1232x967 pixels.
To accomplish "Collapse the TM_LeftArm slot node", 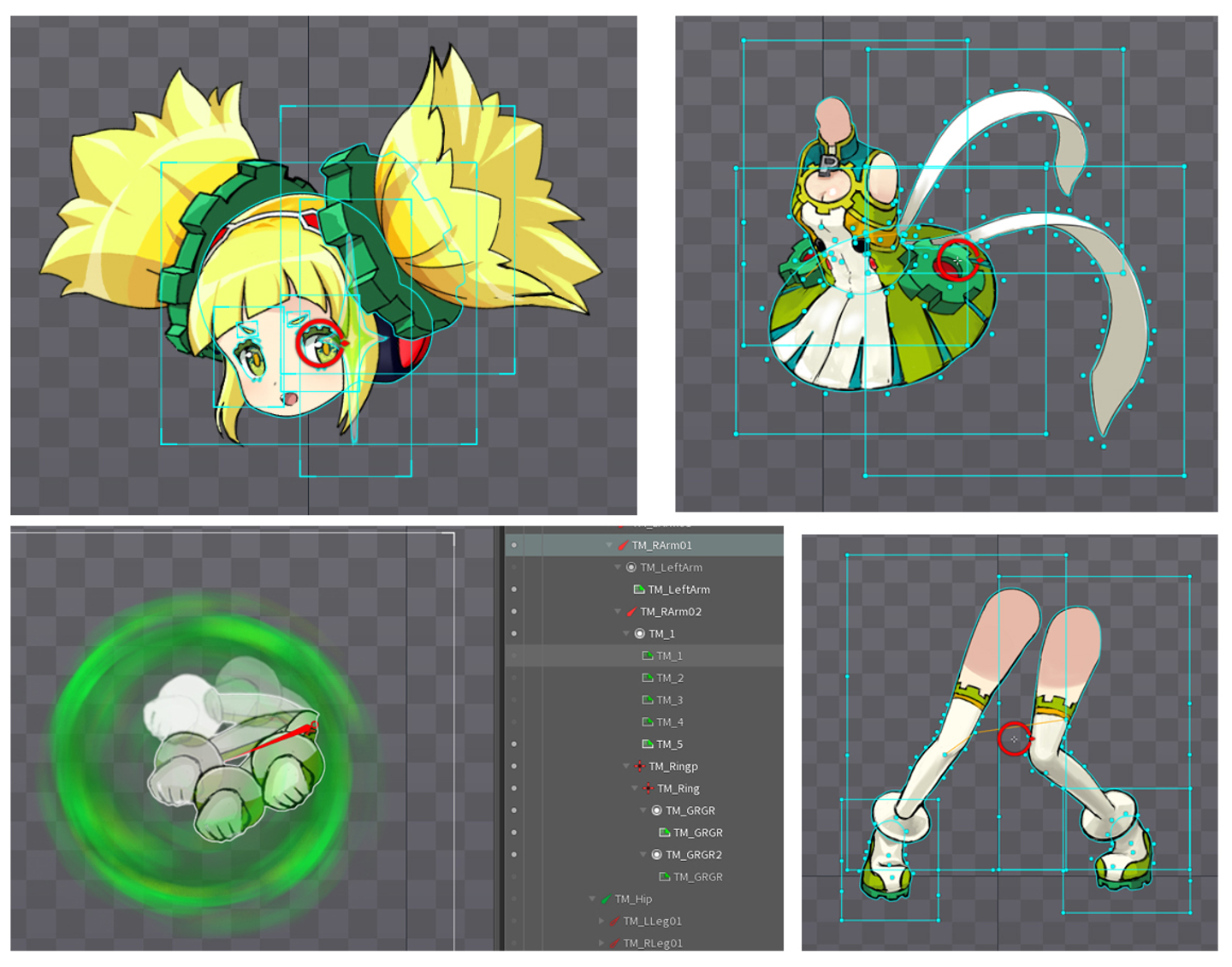I will point(618,567).
